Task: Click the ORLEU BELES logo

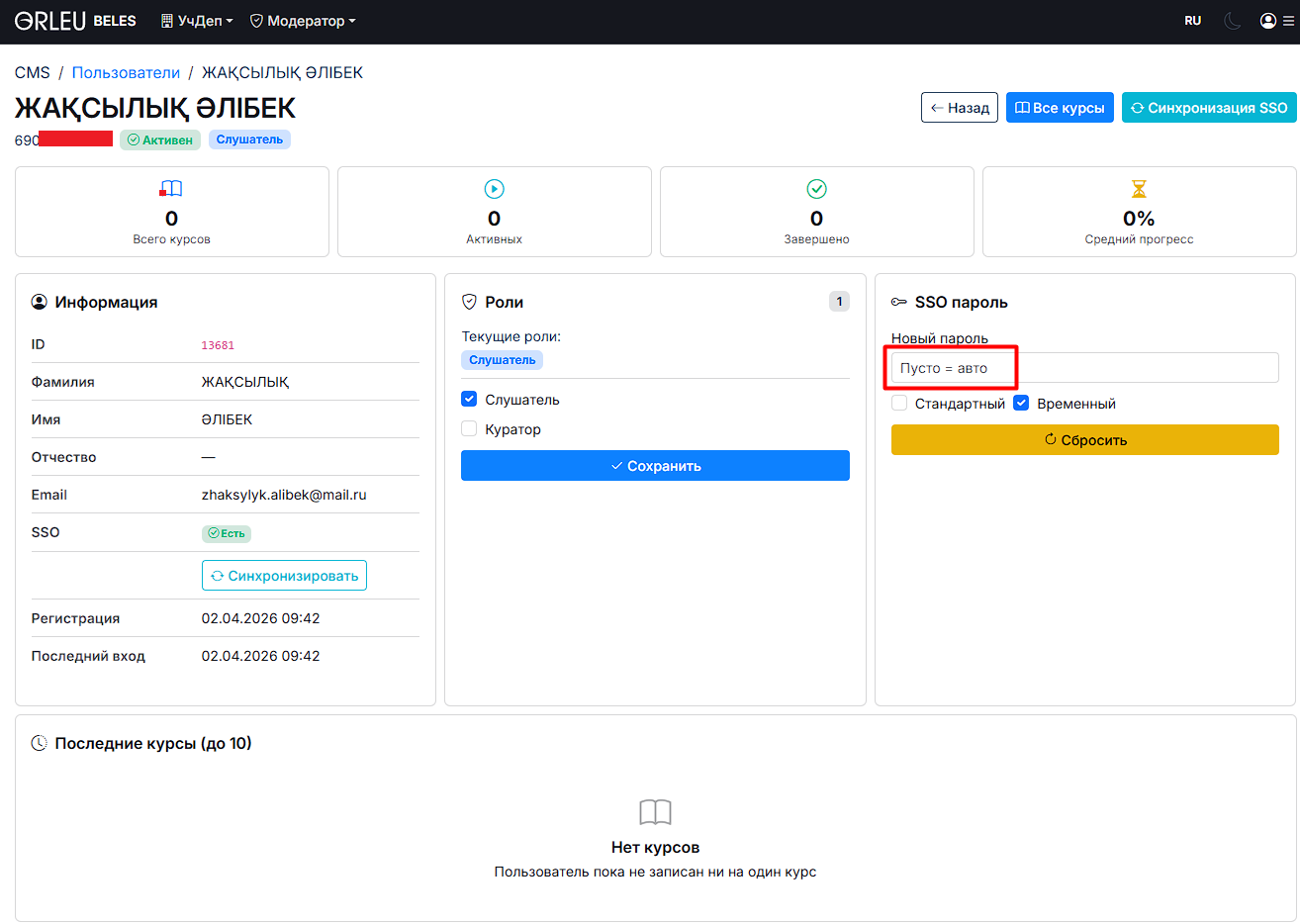Action: coord(75,21)
